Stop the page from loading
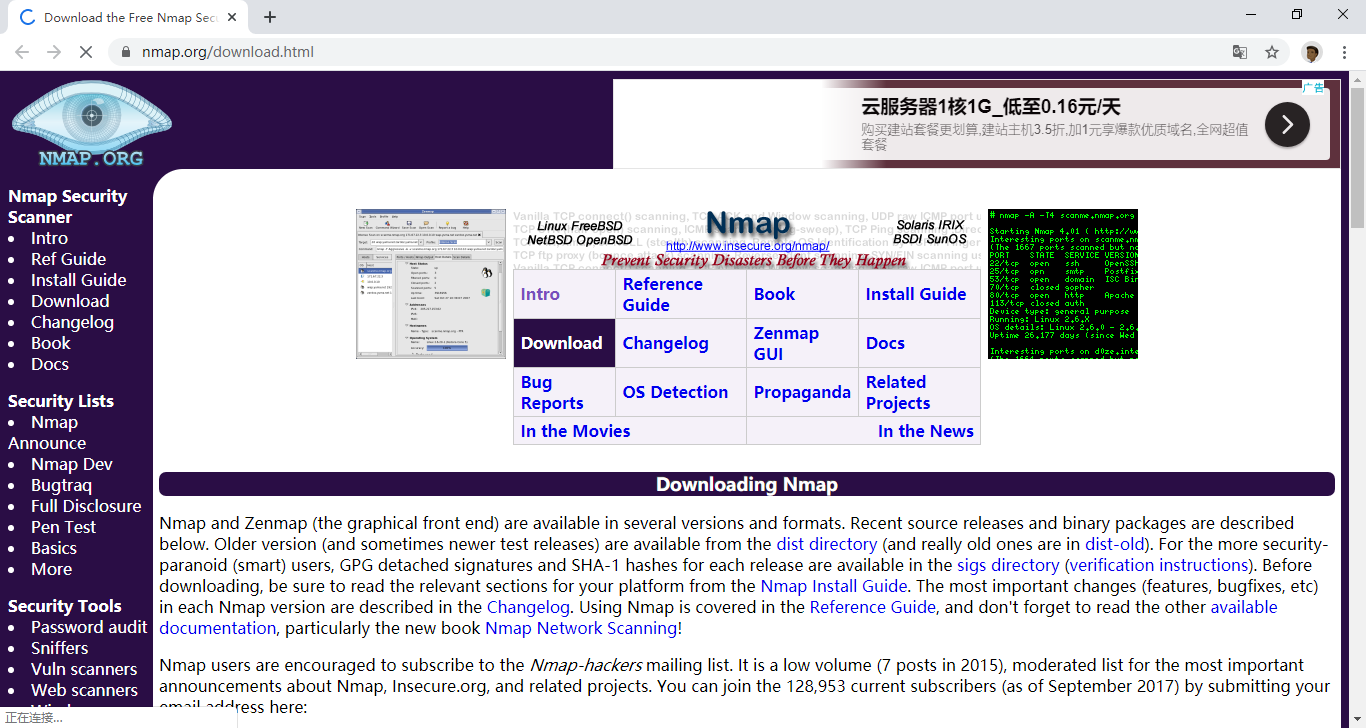The height and width of the screenshot is (728, 1366). [x=86, y=52]
